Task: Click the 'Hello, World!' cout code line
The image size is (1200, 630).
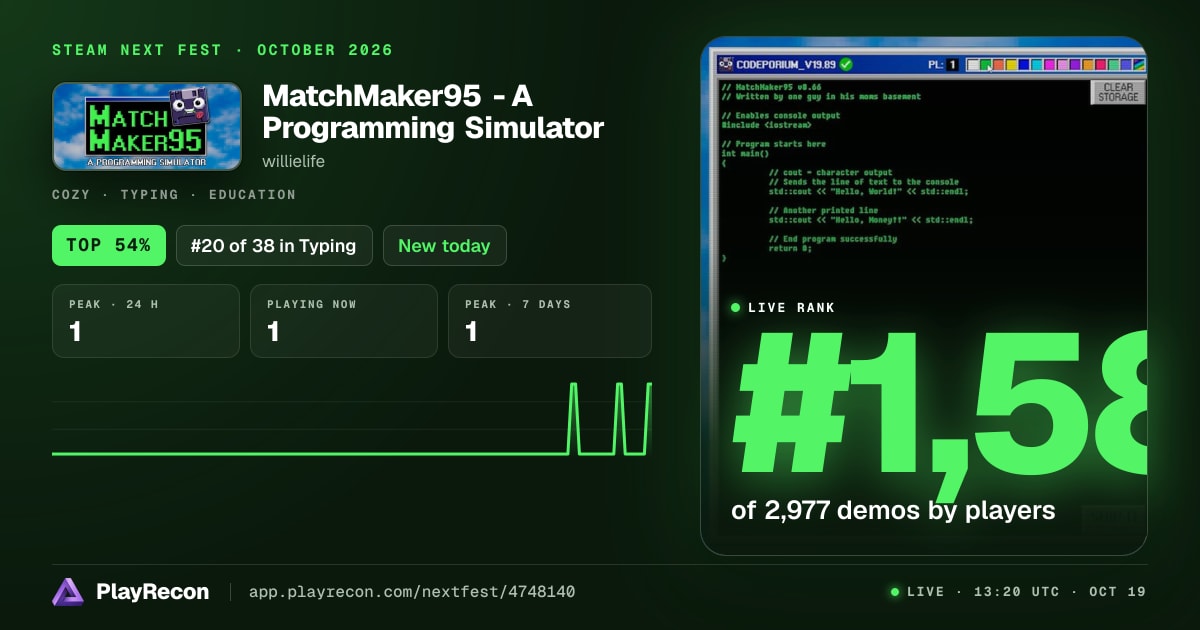Action: pyautogui.click(x=868, y=192)
